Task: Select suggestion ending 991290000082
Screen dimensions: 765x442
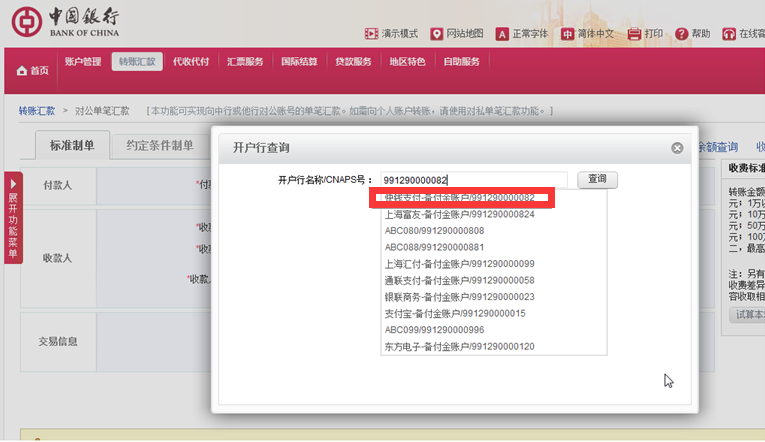Action: 460,198
